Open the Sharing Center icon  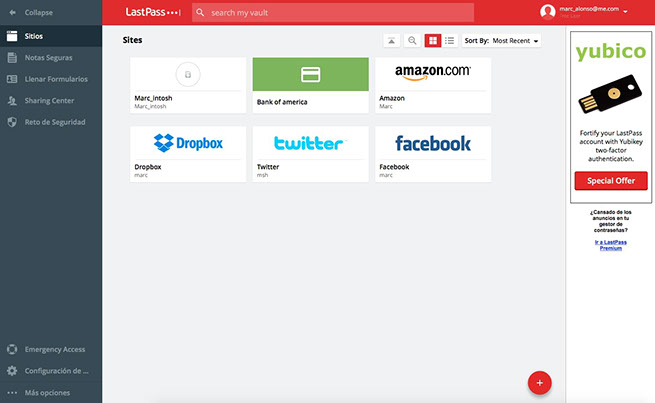pos(13,101)
